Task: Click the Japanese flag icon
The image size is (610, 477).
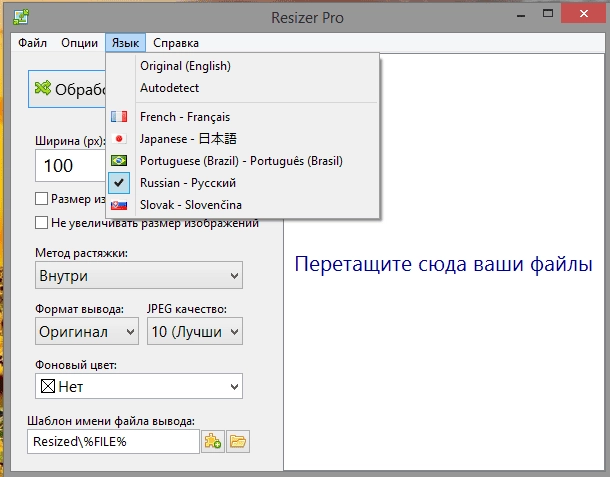Action: point(119,139)
